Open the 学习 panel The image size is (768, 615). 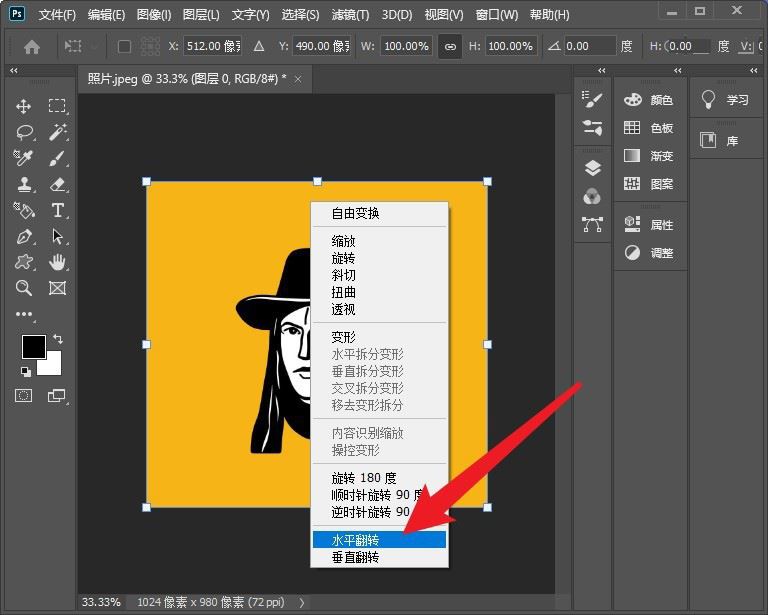tap(726, 100)
